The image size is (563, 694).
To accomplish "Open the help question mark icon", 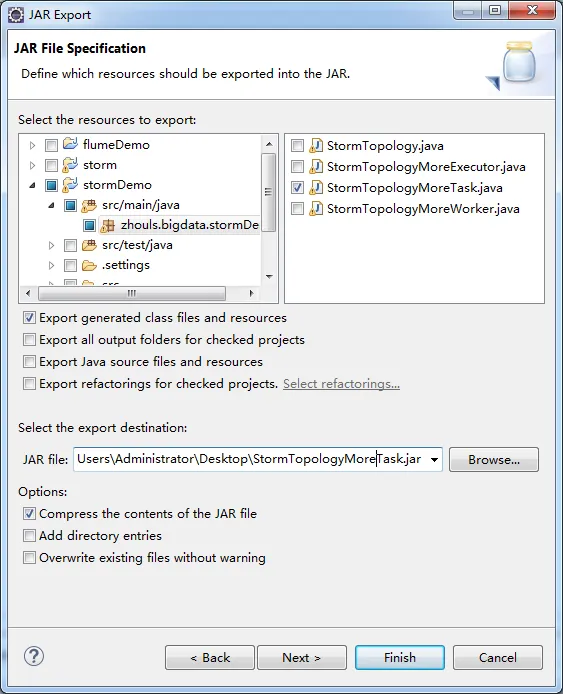I will click(x=34, y=656).
